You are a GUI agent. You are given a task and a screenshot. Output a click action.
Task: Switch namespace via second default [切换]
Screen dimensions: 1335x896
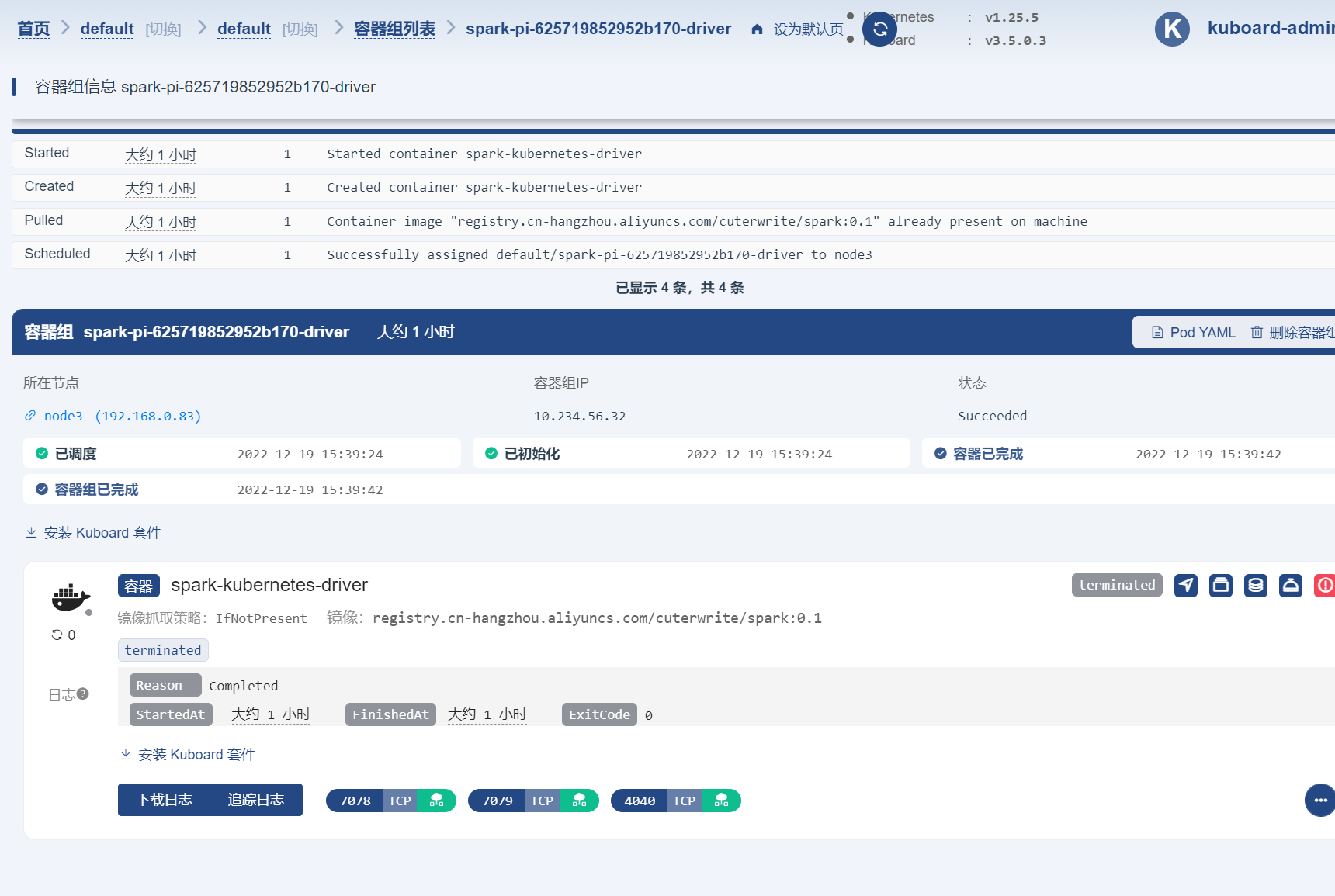(x=300, y=29)
